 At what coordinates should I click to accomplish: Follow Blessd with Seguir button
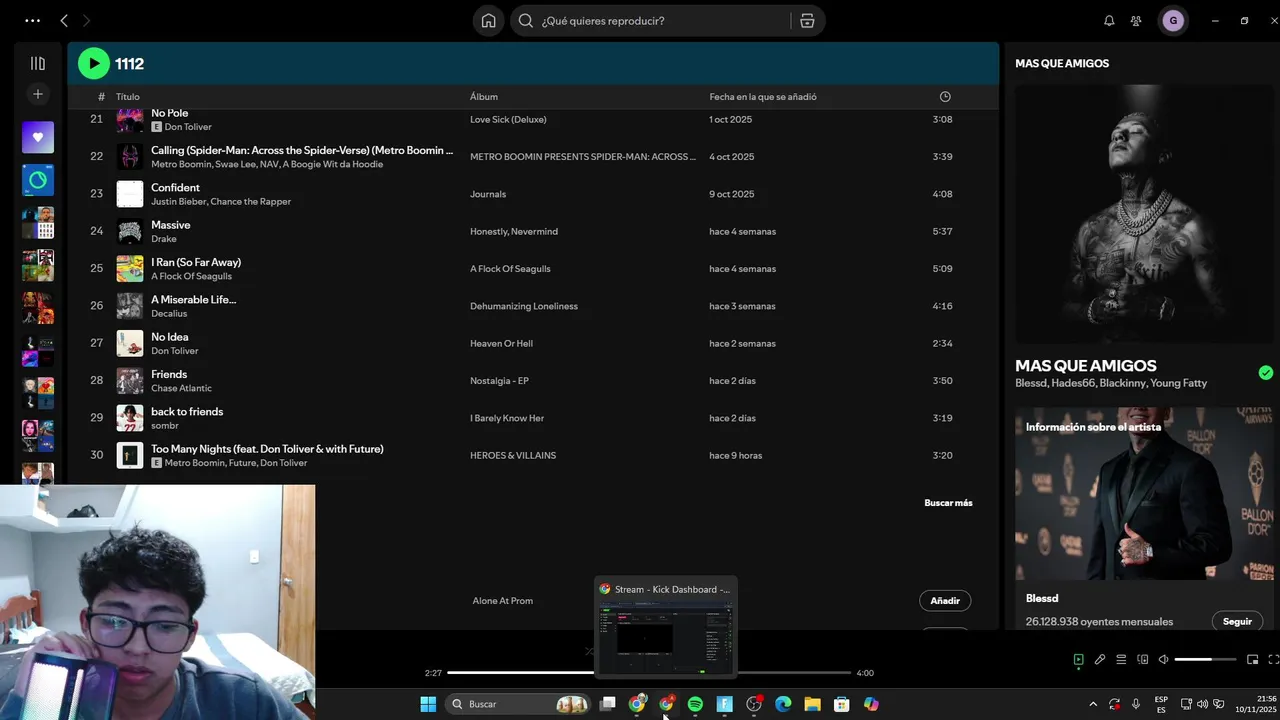tap(1237, 621)
